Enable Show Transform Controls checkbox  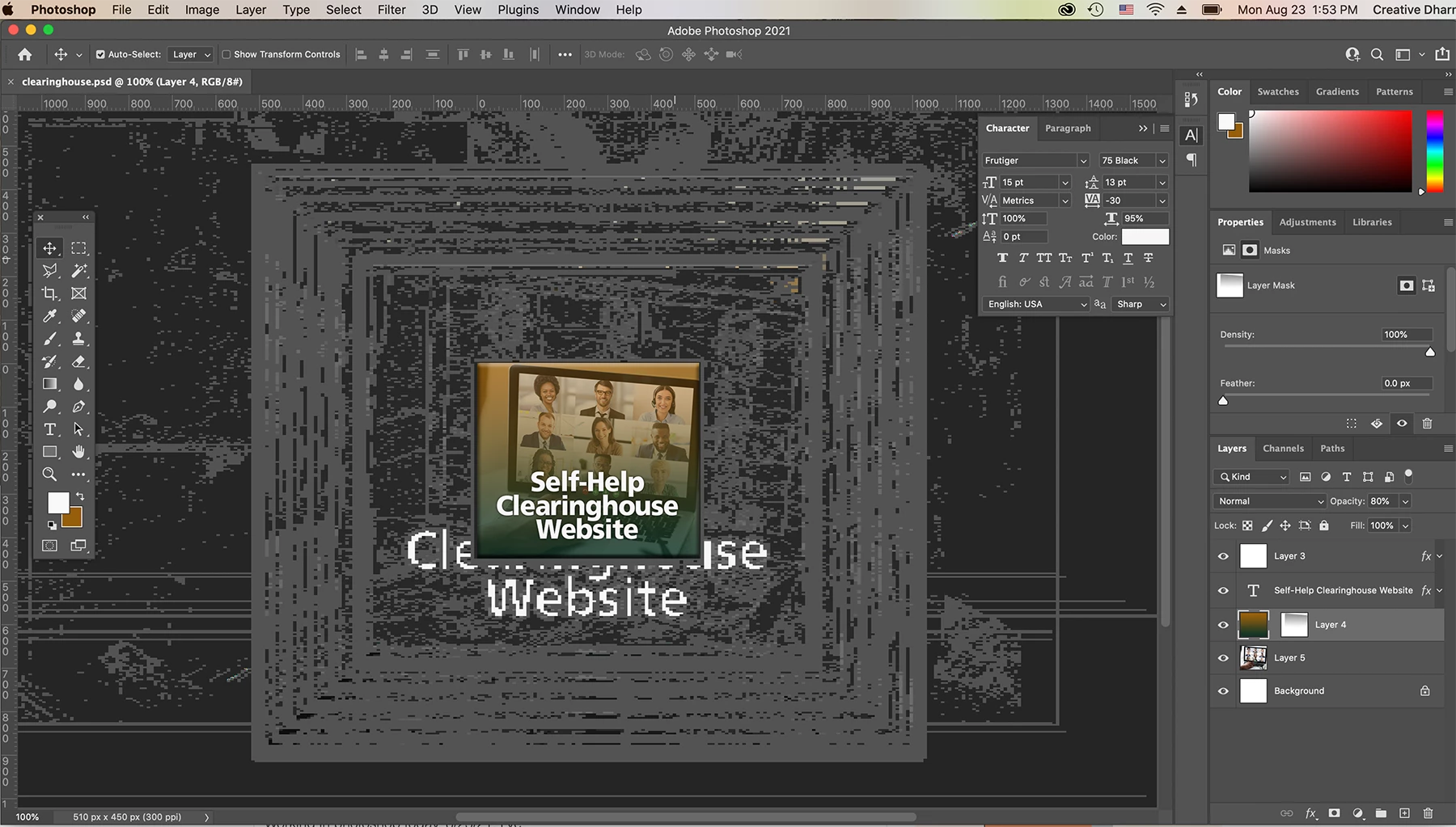(x=226, y=54)
